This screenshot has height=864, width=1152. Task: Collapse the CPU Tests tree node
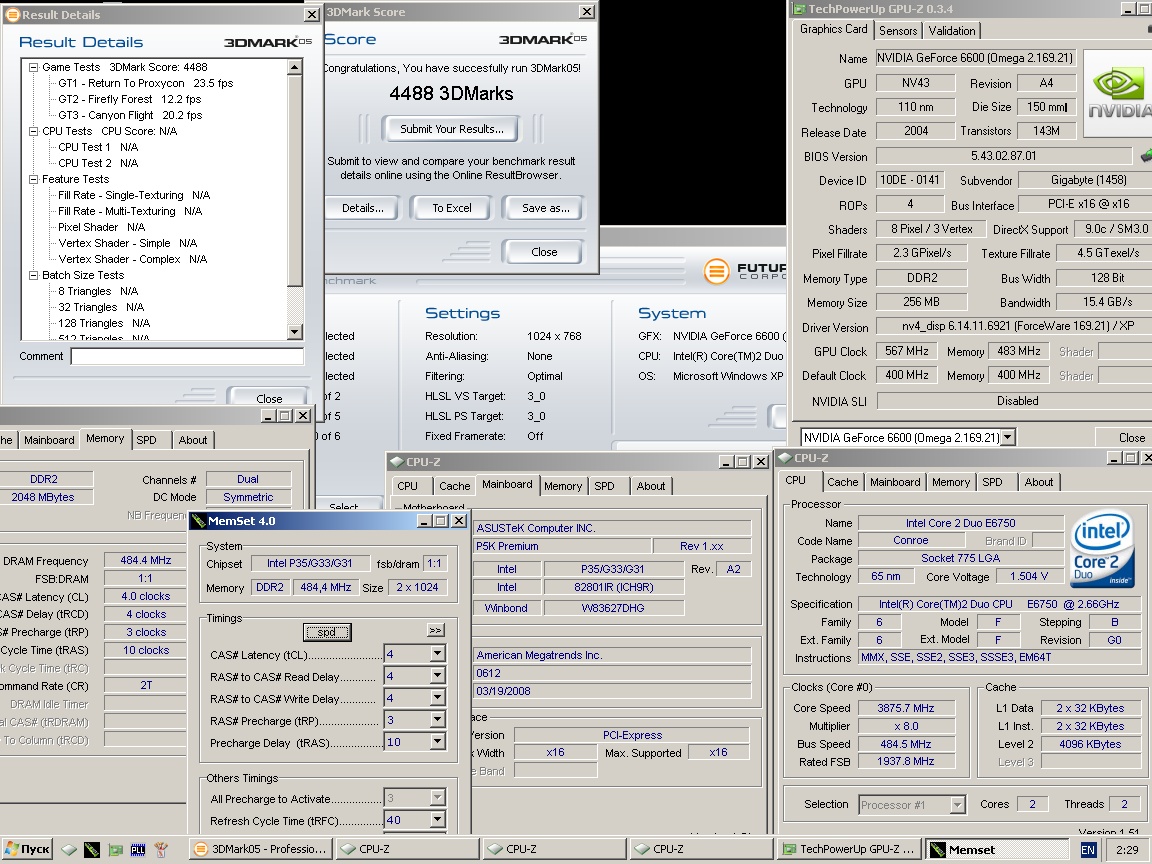(33, 131)
